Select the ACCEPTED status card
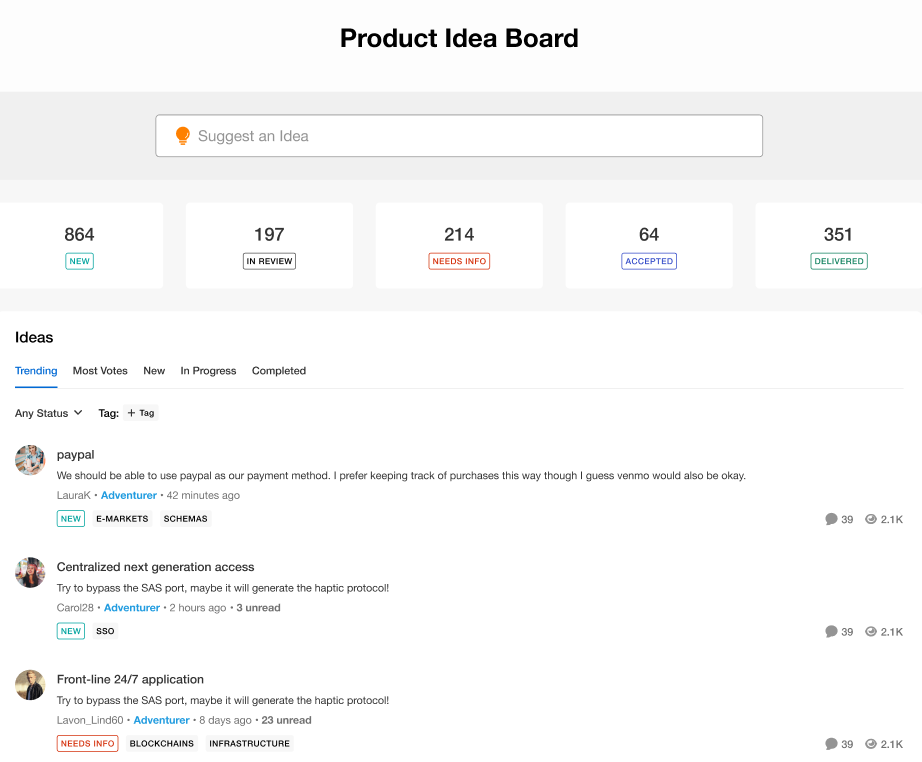The height and width of the screenshot is (762, 922). [x=649, y=245]
